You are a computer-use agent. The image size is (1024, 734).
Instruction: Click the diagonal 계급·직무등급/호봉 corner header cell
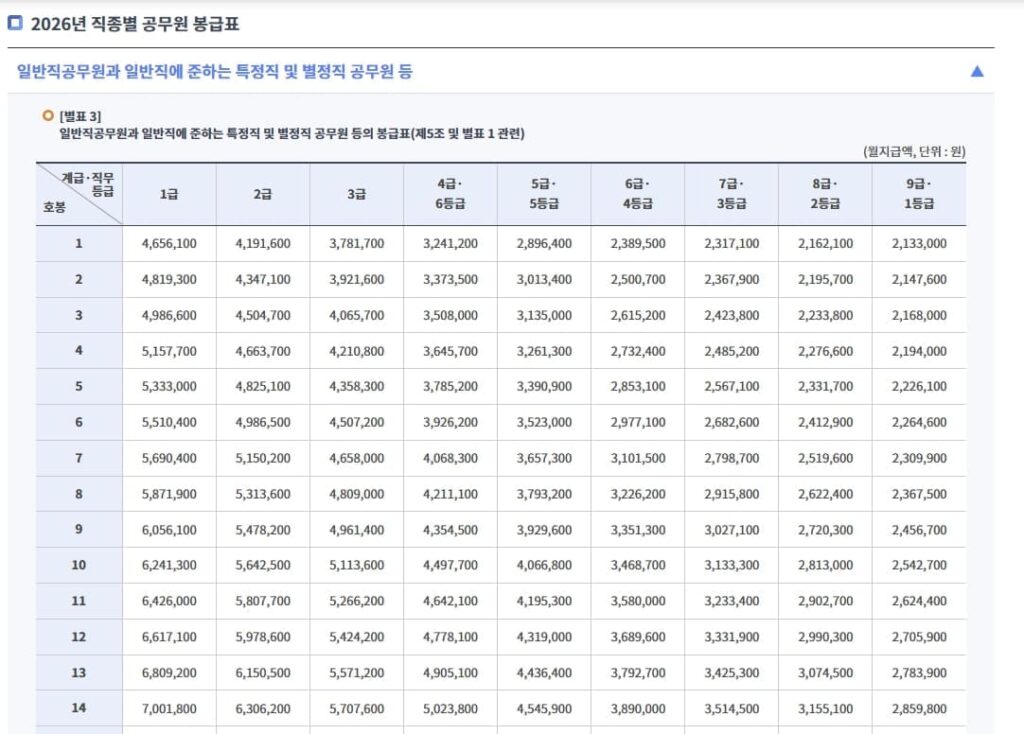point(79,194)
